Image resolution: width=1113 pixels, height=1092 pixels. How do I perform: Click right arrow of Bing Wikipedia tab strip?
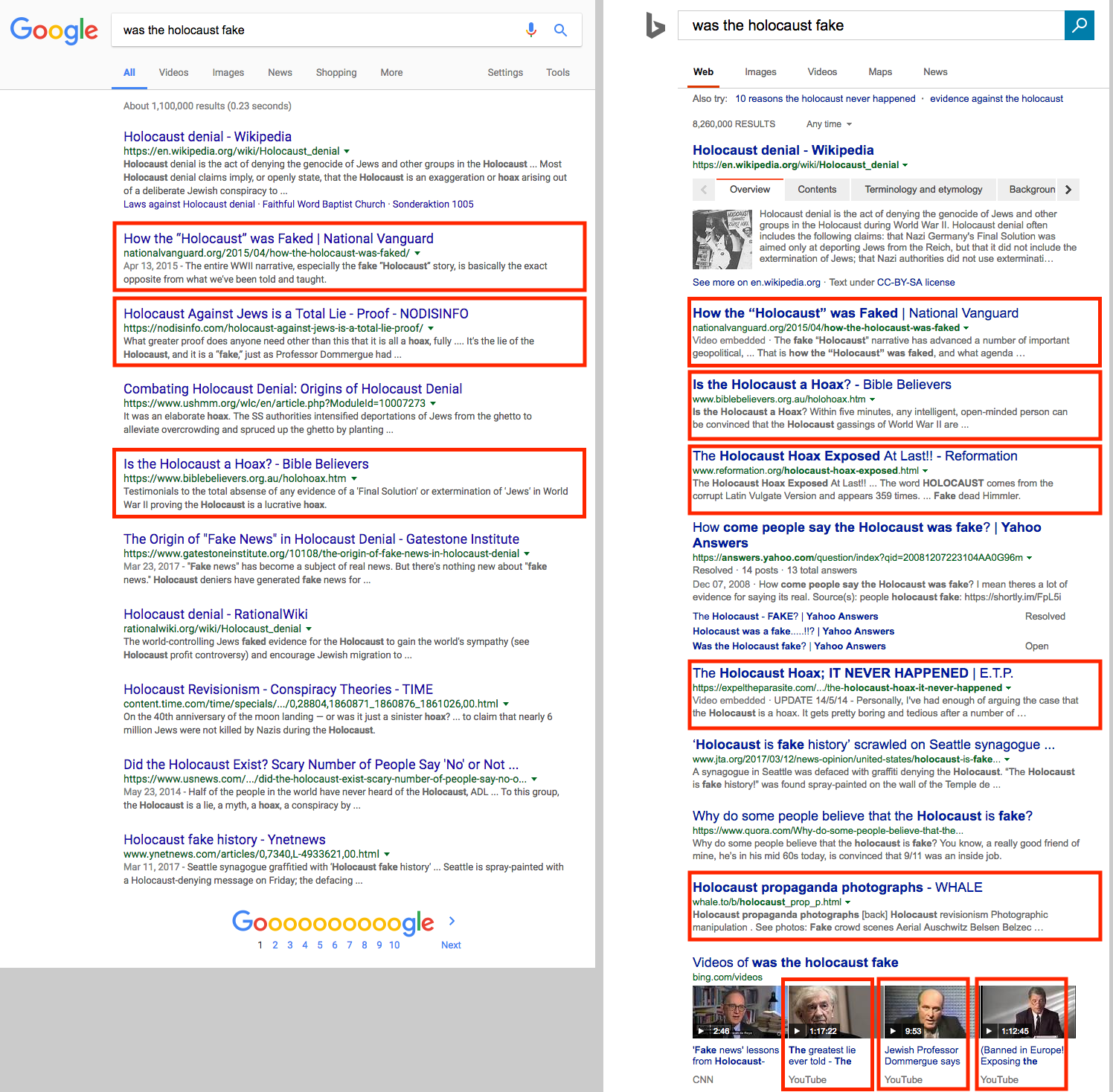(x=1068, y=190)
